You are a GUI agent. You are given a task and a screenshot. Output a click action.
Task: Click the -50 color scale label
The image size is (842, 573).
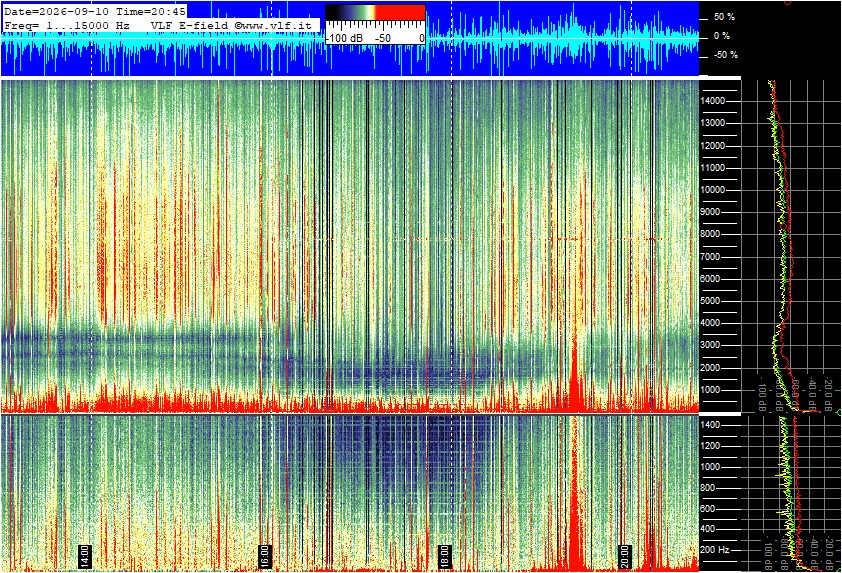383,38
